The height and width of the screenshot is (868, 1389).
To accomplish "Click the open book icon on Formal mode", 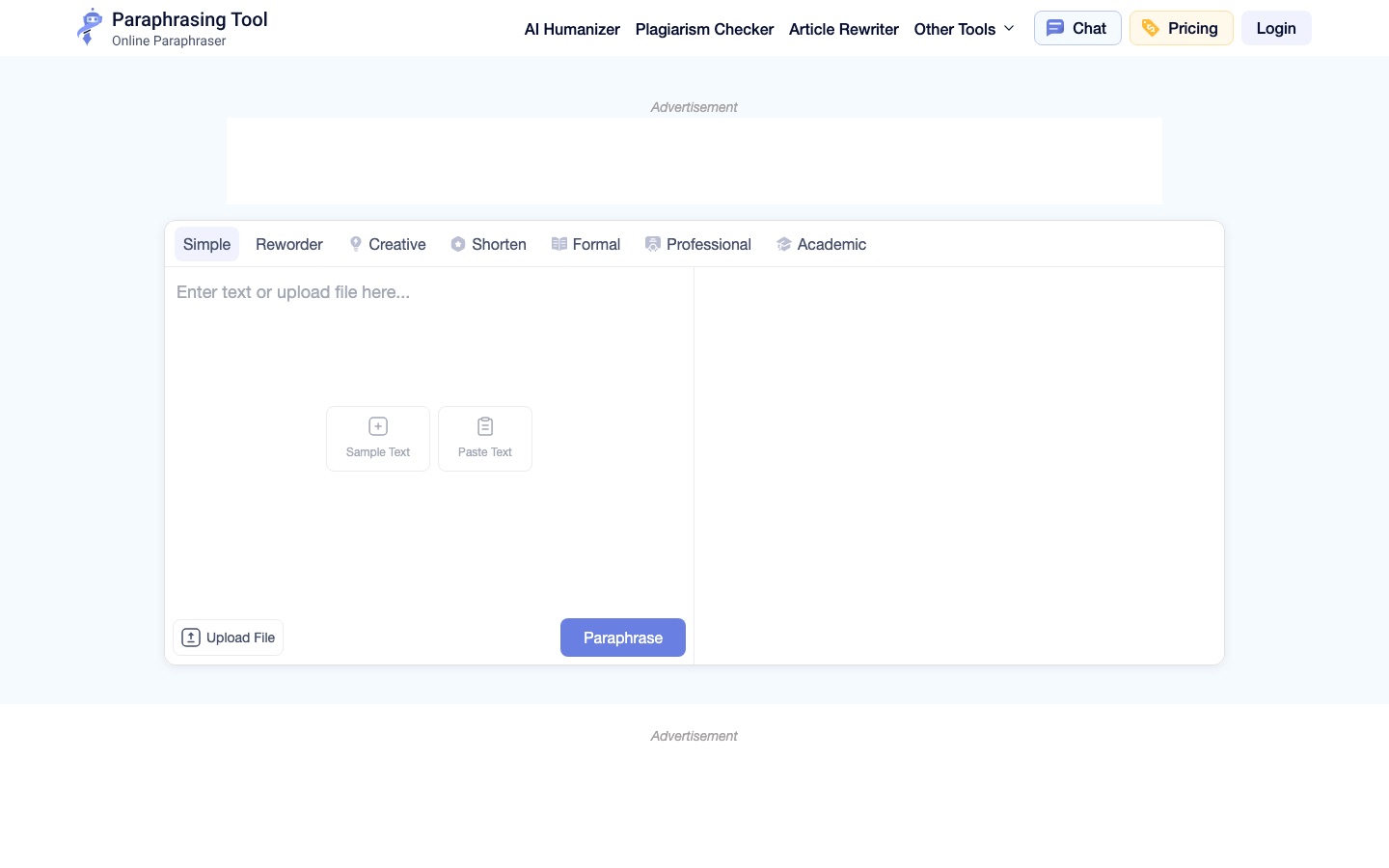I will [x=559, y=244].
